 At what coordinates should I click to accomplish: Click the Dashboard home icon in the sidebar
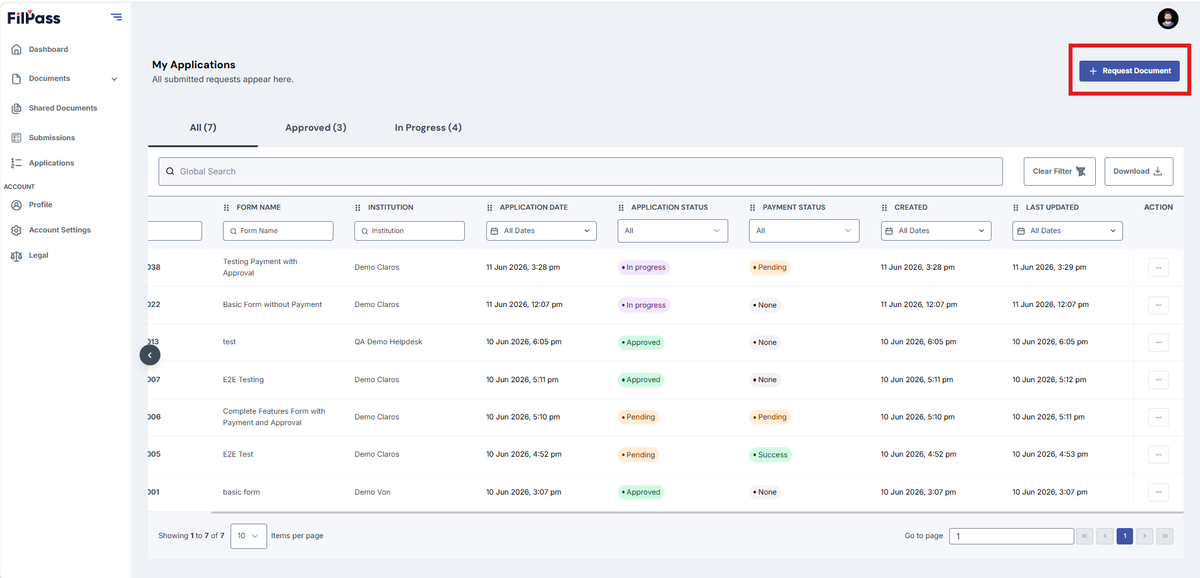pyautogui.click(x=16, y=49)
